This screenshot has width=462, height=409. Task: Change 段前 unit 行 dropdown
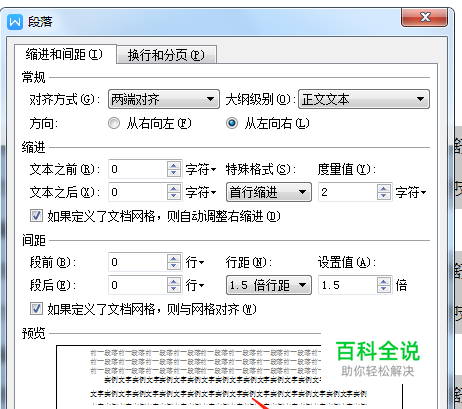point(195,262)
